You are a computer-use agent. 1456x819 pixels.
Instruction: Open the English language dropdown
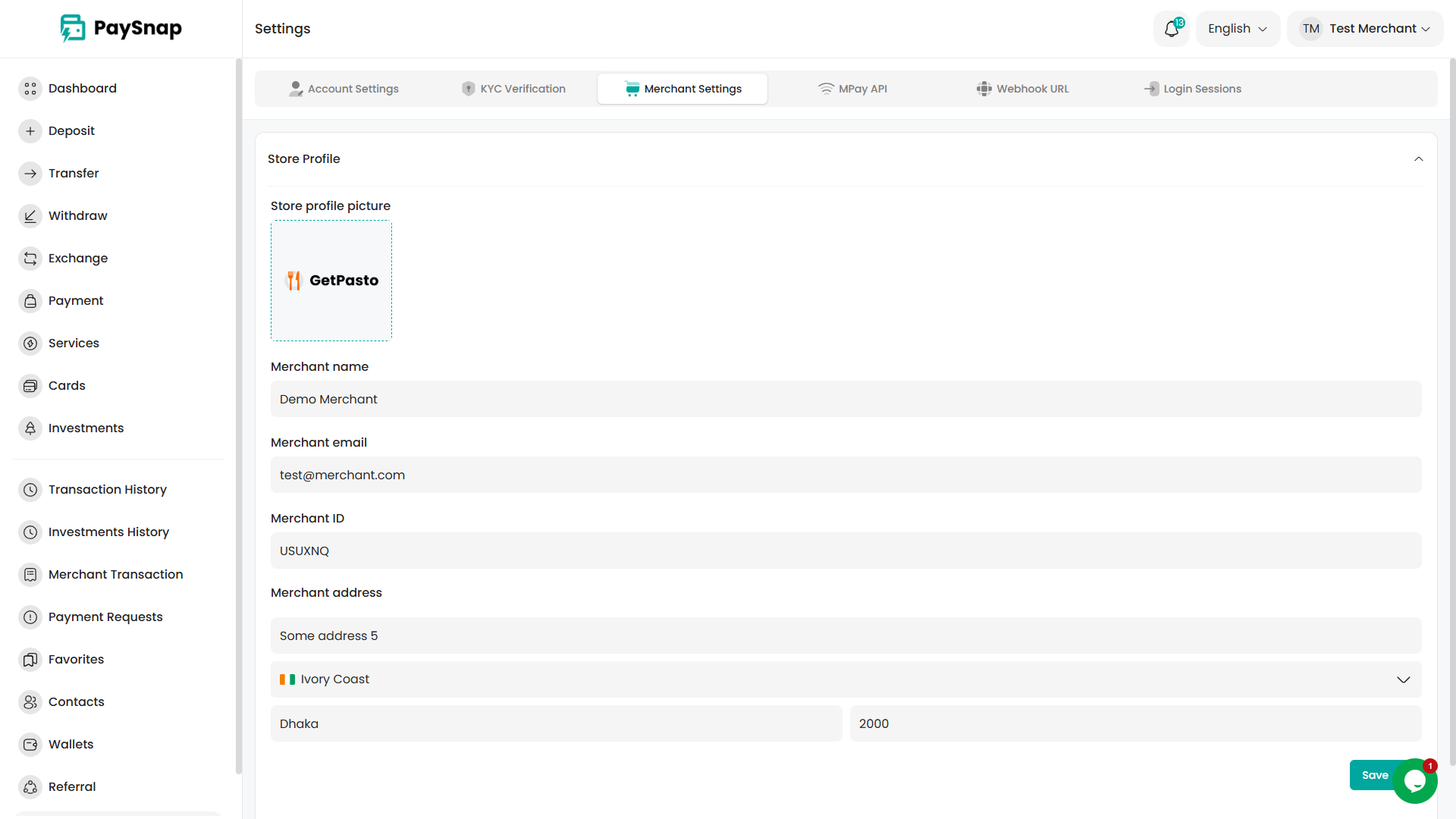tap(1238, 29)
